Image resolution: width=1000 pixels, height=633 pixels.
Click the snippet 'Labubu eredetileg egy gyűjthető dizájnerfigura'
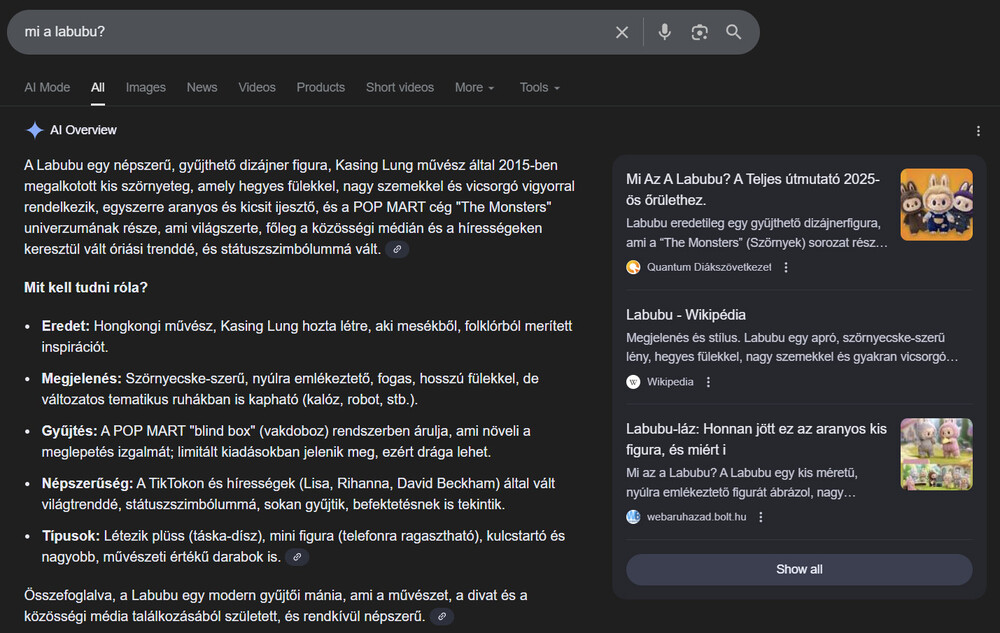tap(756, 233)
